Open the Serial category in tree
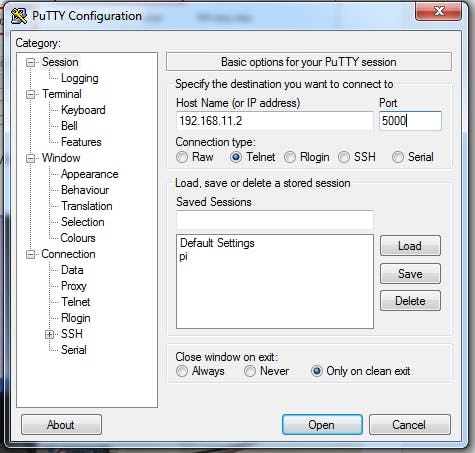 point(74,350)
